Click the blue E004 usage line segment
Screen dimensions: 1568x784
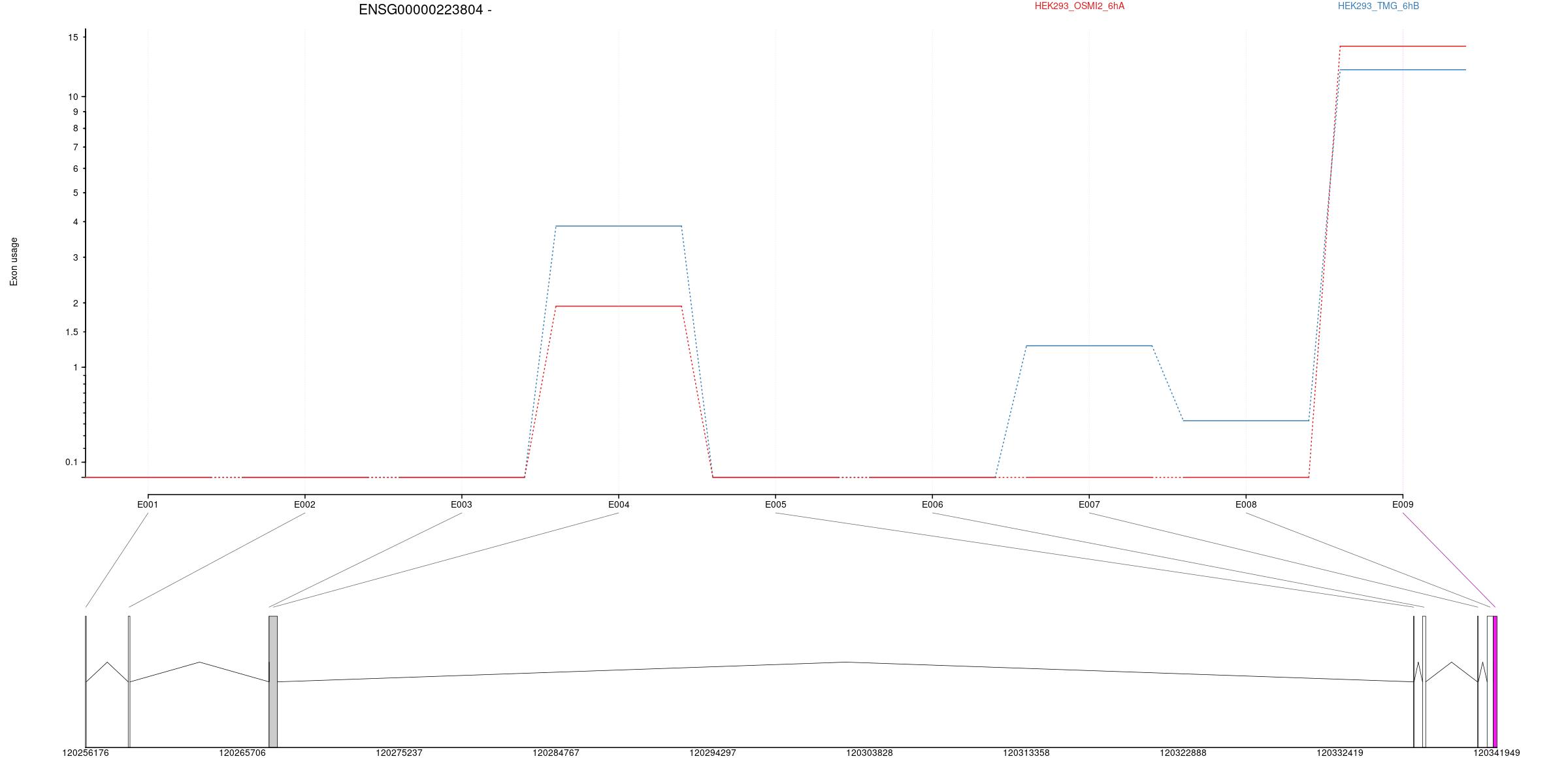coord(619,226)
